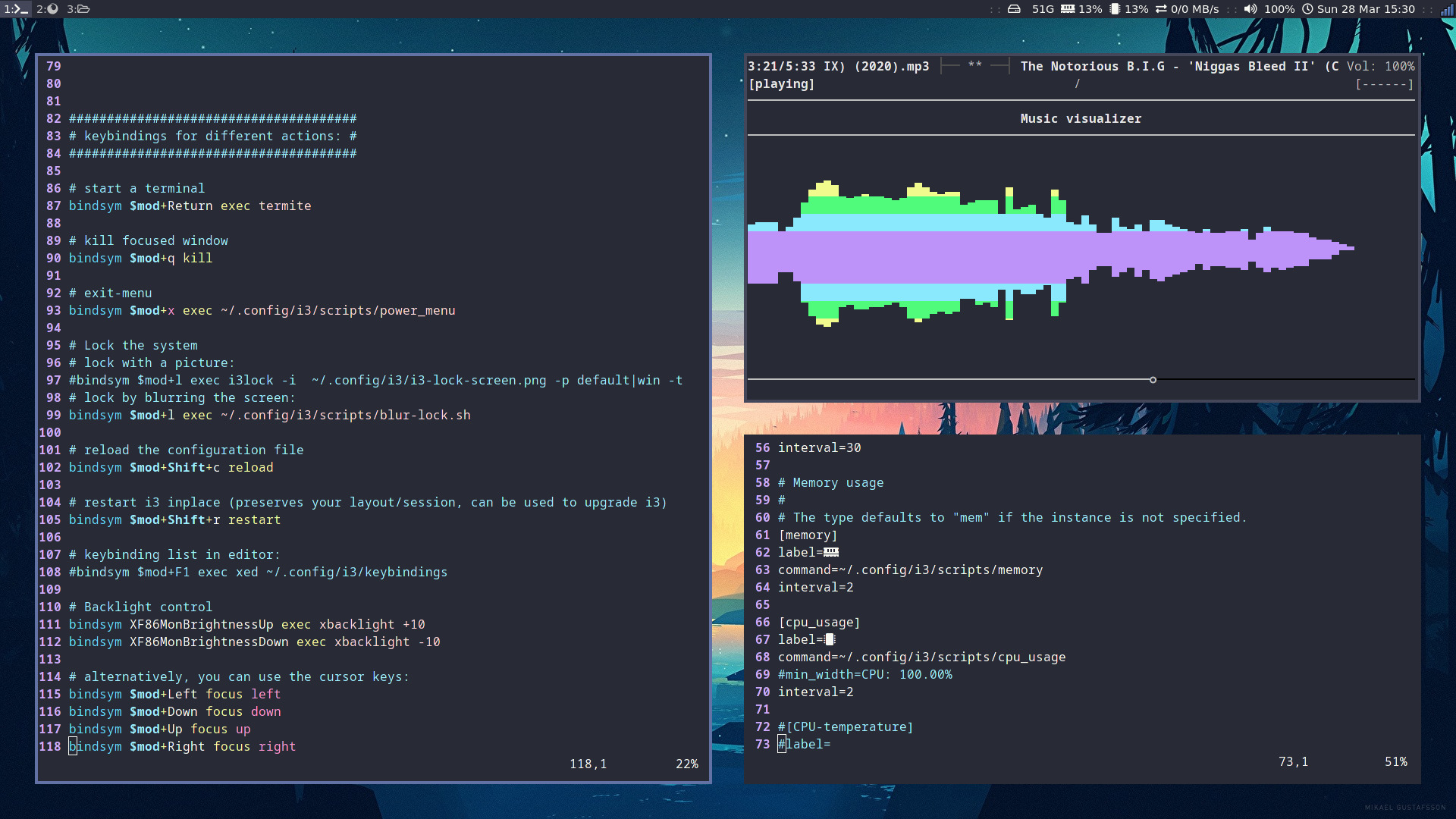Click the wifi signal strength bars
Screen dimensions: 1456x819
1446,10
